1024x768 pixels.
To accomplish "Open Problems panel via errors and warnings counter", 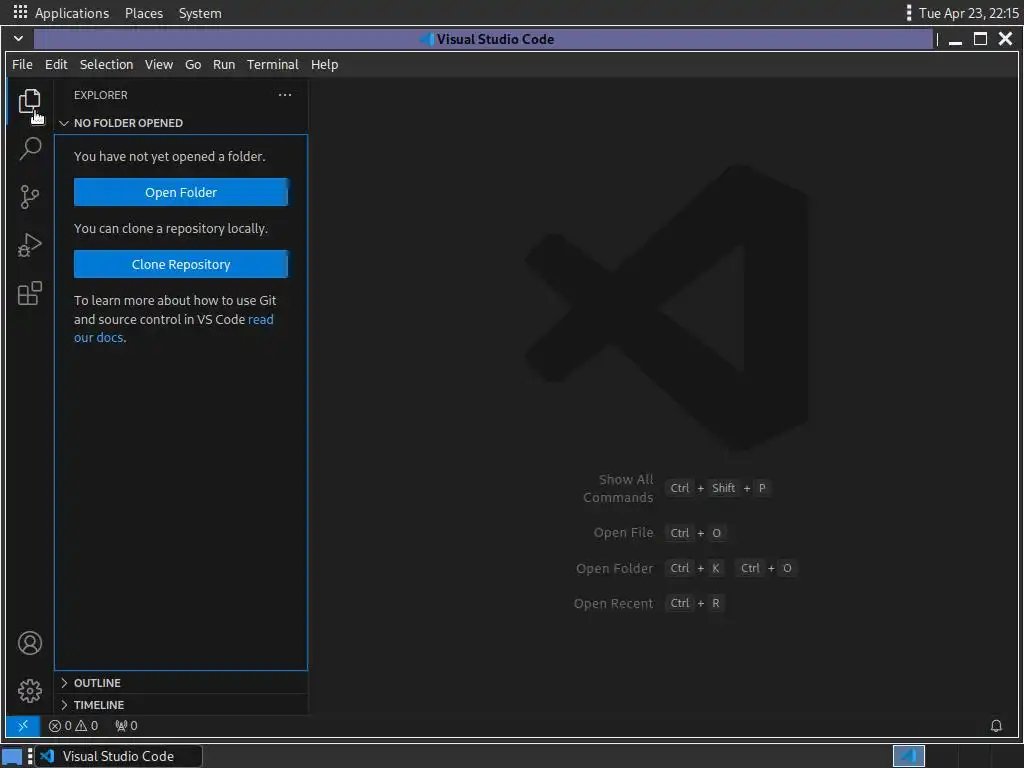I will pyautogui.click(x=73, y=726).
